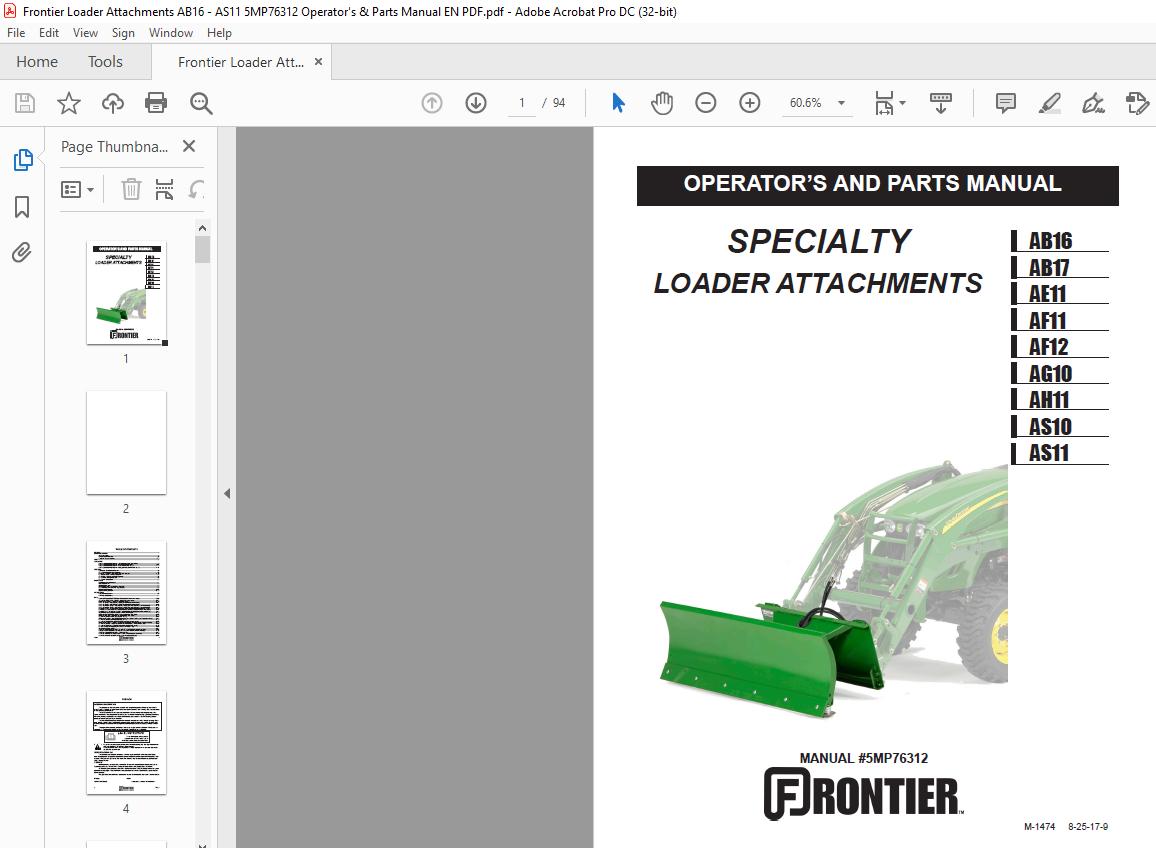Upload file with cloud arrow icon
The height and width of the screenshot is (848, 1156).
(113, 102)
